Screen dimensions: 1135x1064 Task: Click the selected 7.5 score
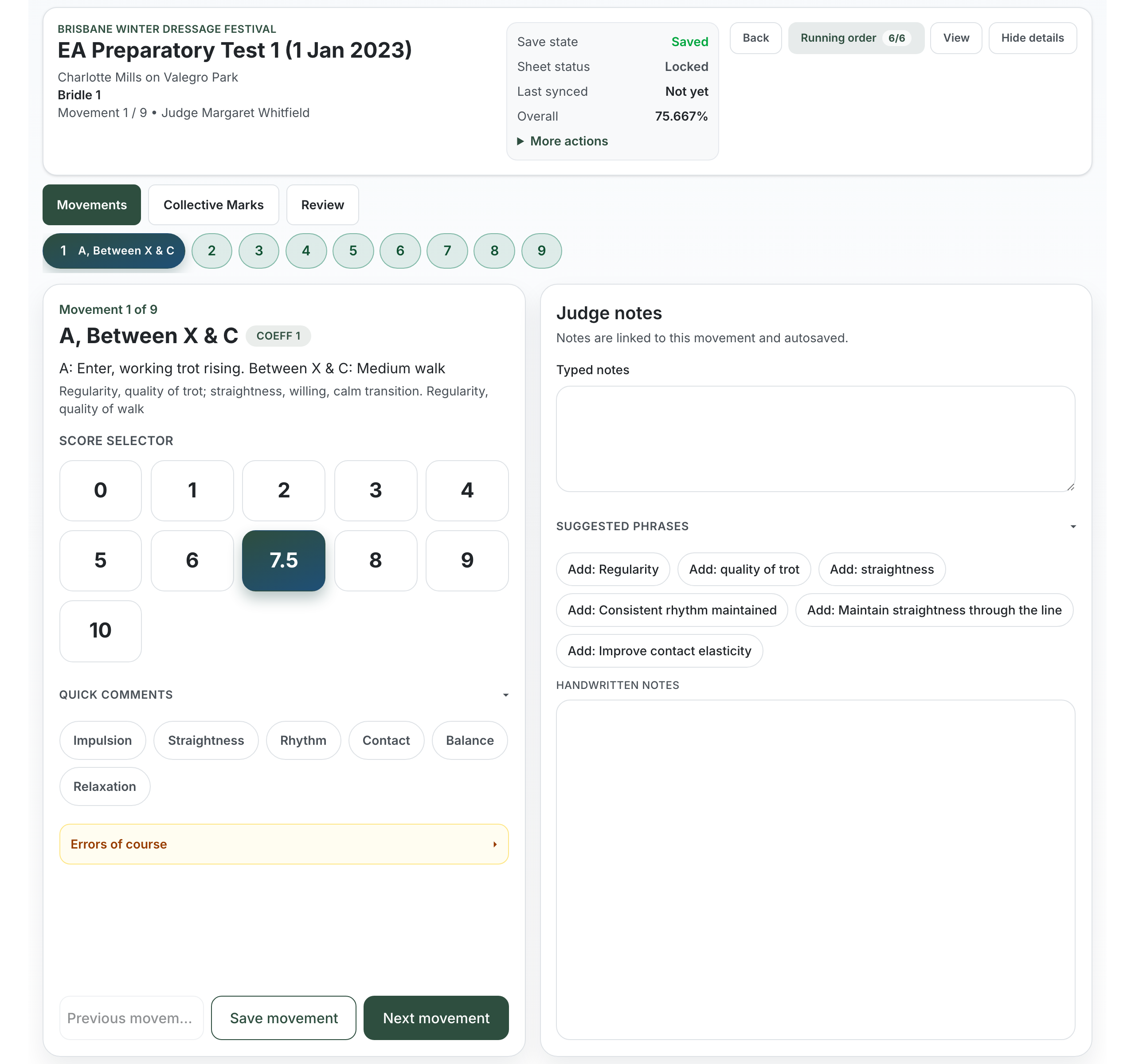(x=284, y=560)
